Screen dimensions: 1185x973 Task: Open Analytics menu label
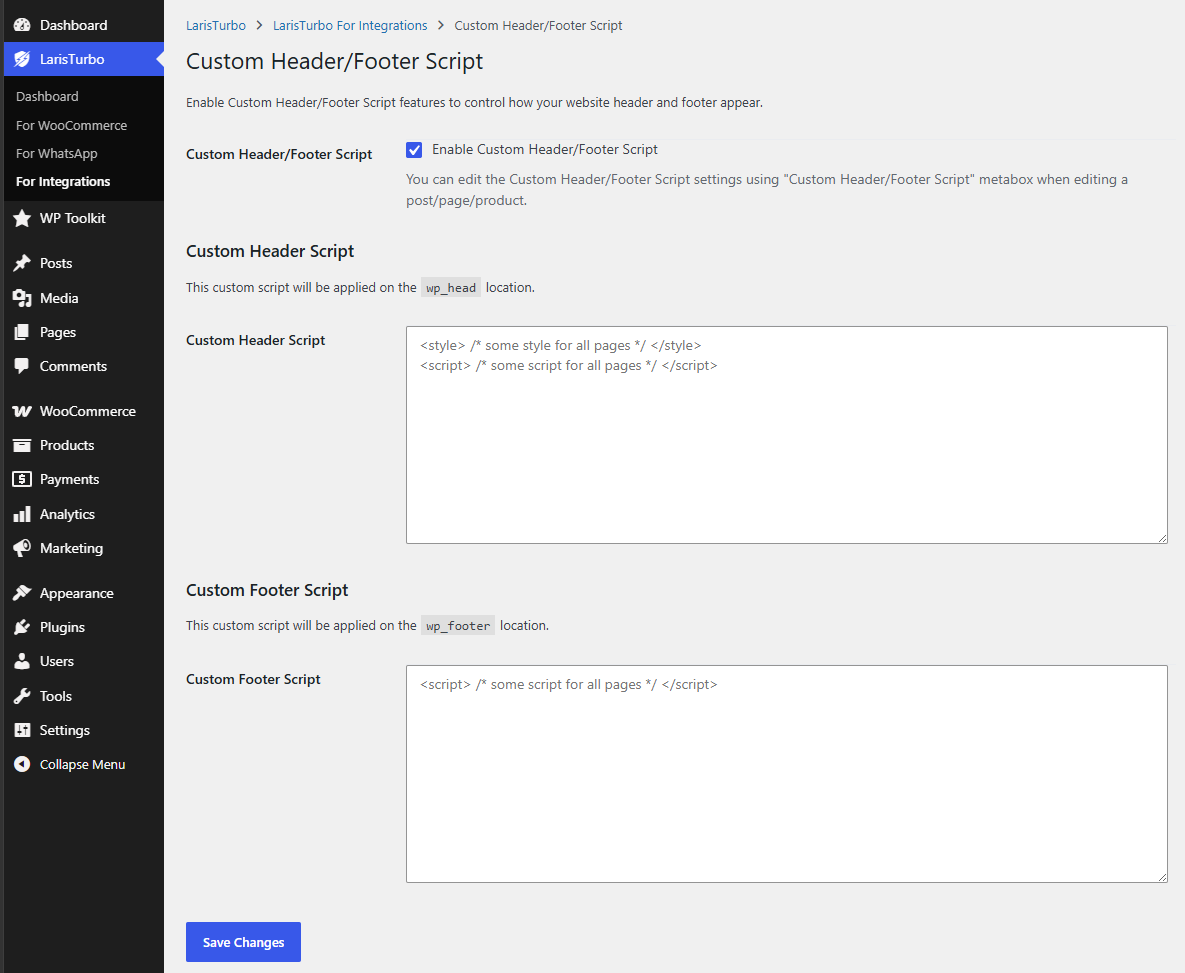[67, 514]
